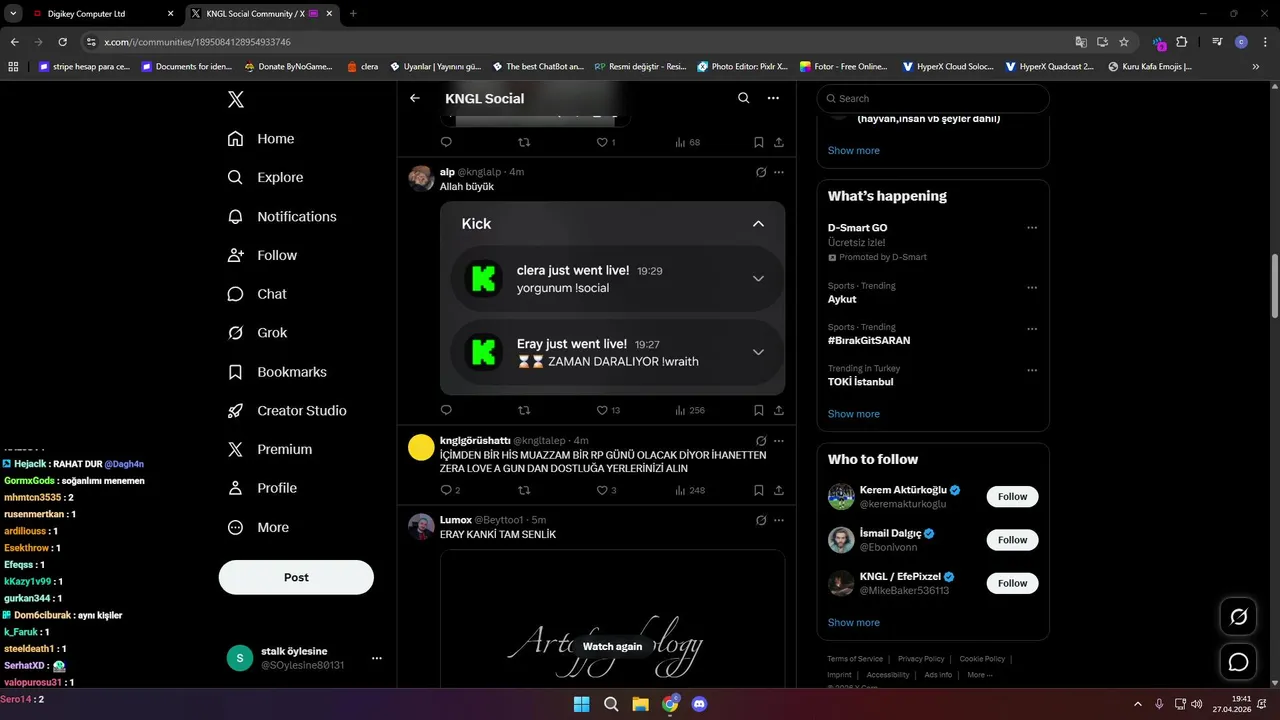The width and height of the screenshot is (1280, 720).
Task: Open more options for #BırakGitSARAN trend
Action: (x=1032, y=328)
